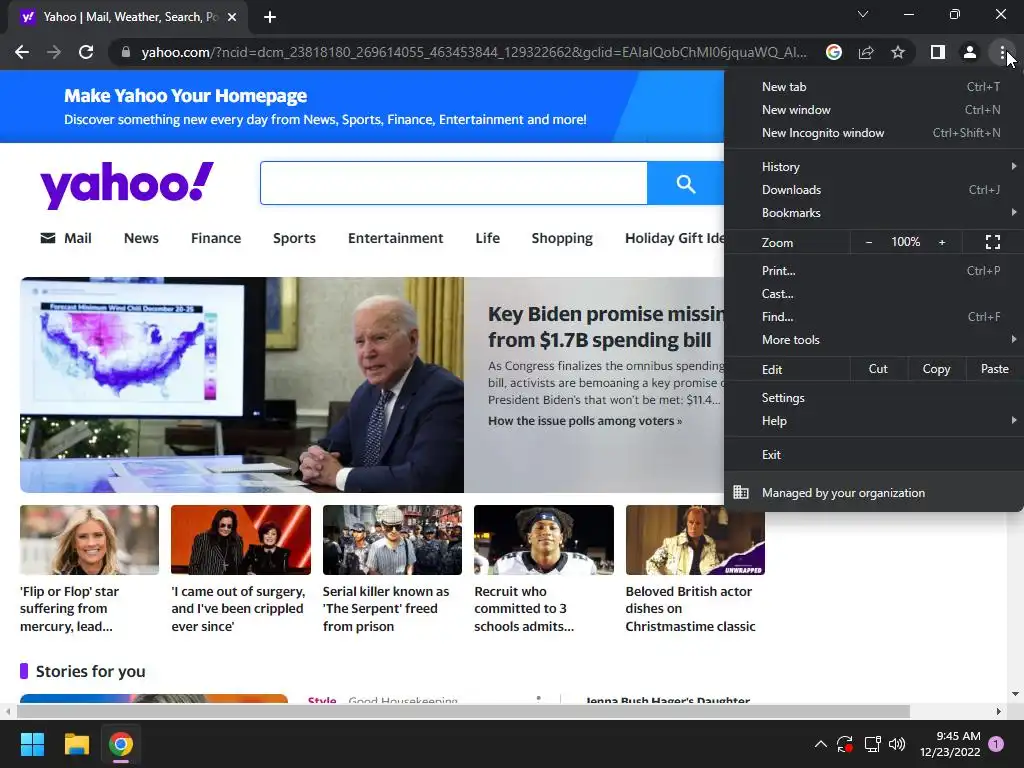Open the tab search chevron
The width and height of the screenshot is (1024, 768).
click(863, 14)
